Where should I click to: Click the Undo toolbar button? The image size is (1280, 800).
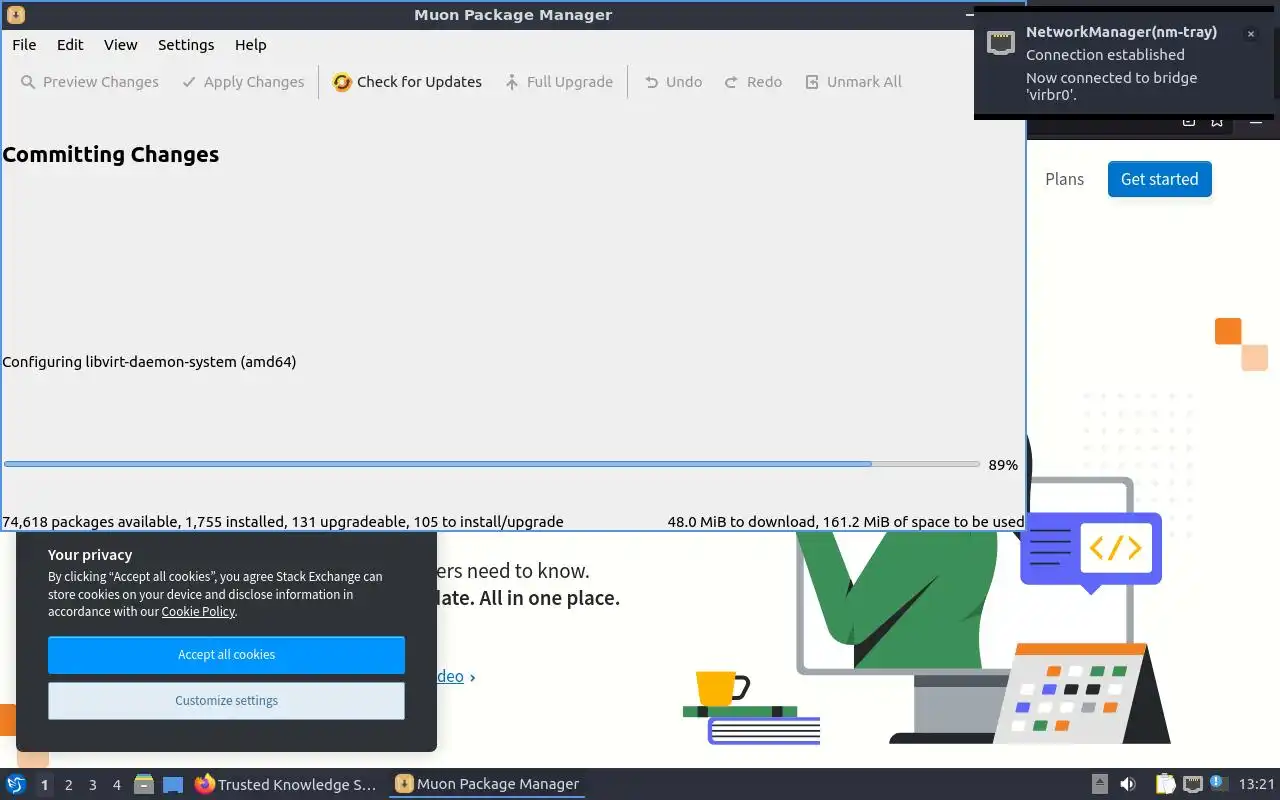coord(673,82)
